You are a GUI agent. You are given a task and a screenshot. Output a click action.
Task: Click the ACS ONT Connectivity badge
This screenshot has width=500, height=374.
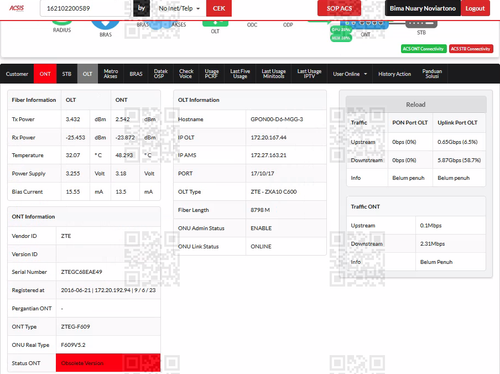tap(423, 49)
